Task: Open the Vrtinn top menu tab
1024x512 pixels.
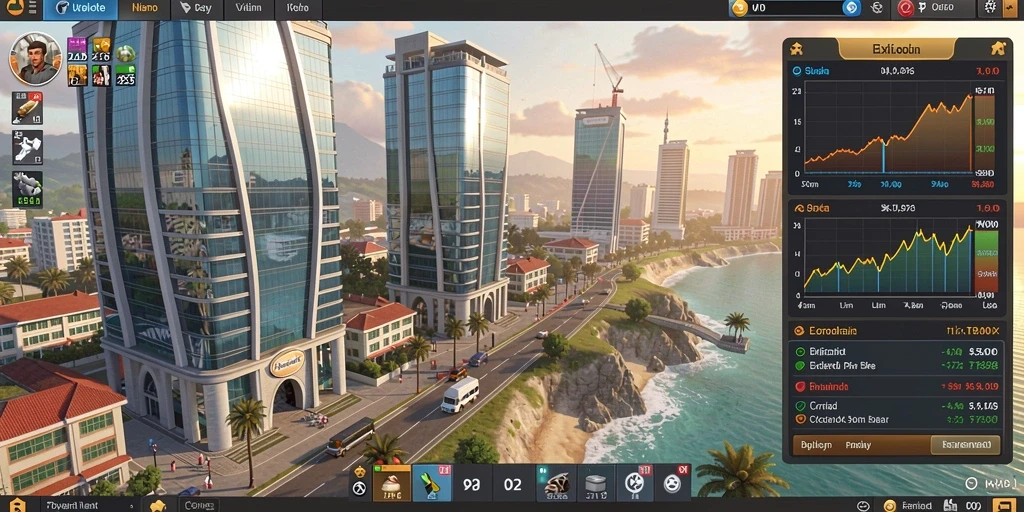Action: (247, 8)
